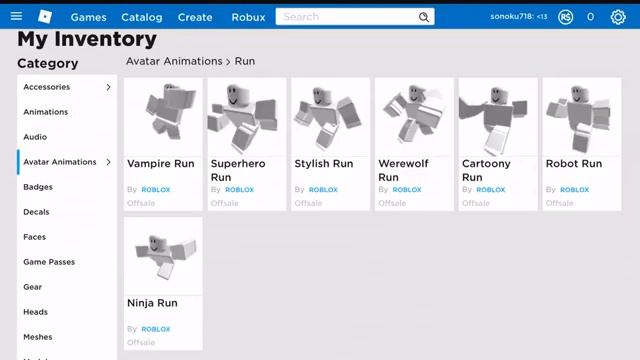This screenshot has width=640, height=360.
Task: Open the Superhero Run thumbnail
Action: (x=247, y=117)
